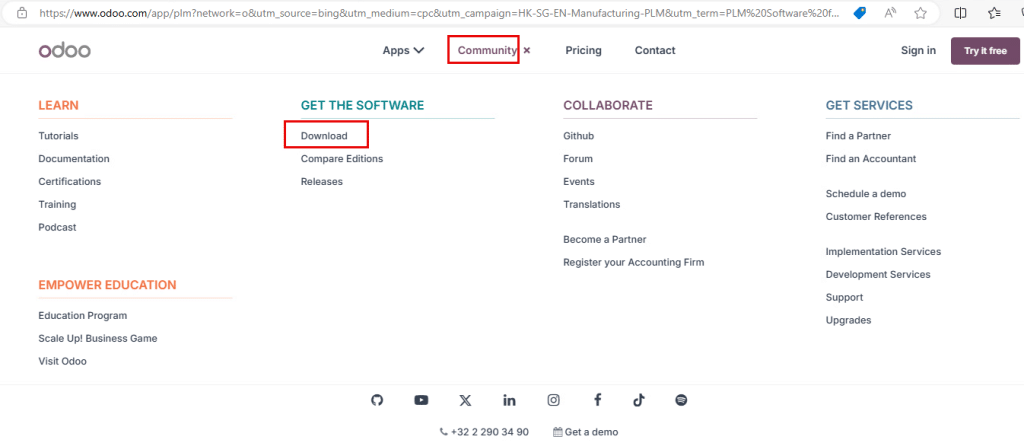Open Implementation Services link

click(884, 252)
